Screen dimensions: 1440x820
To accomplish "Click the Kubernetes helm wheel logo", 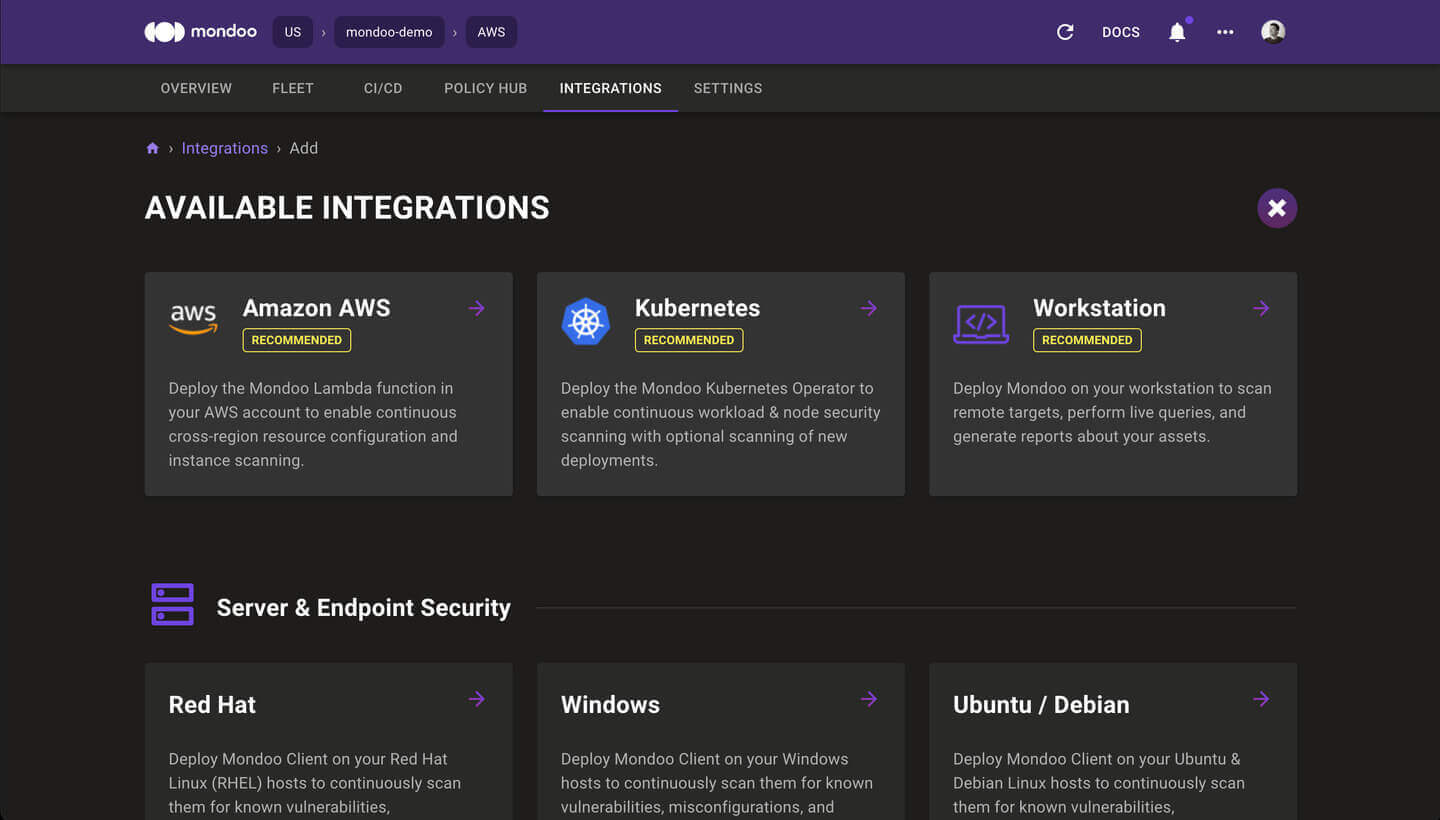I will 585,320.
